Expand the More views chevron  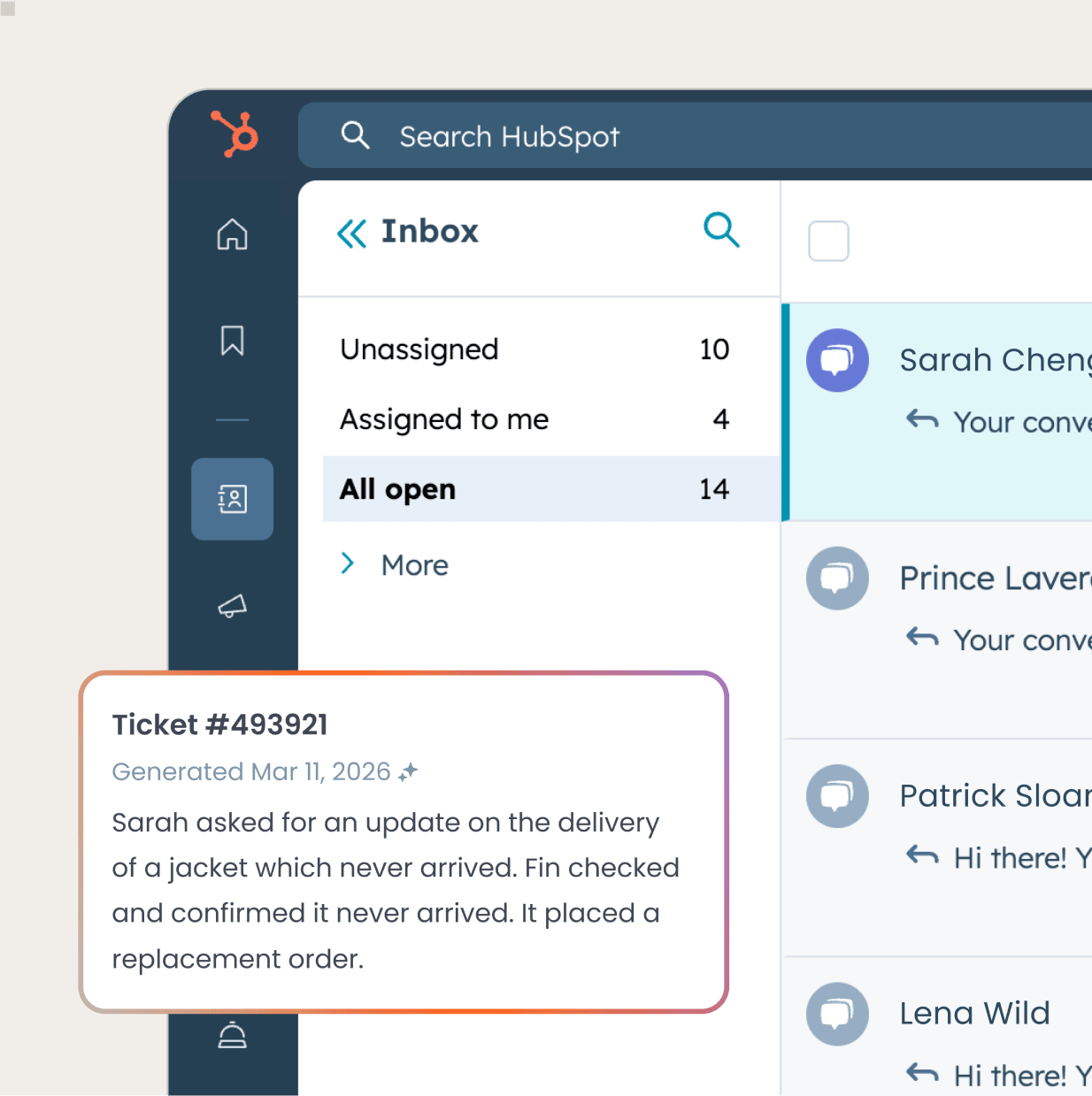tap(348, 563)
